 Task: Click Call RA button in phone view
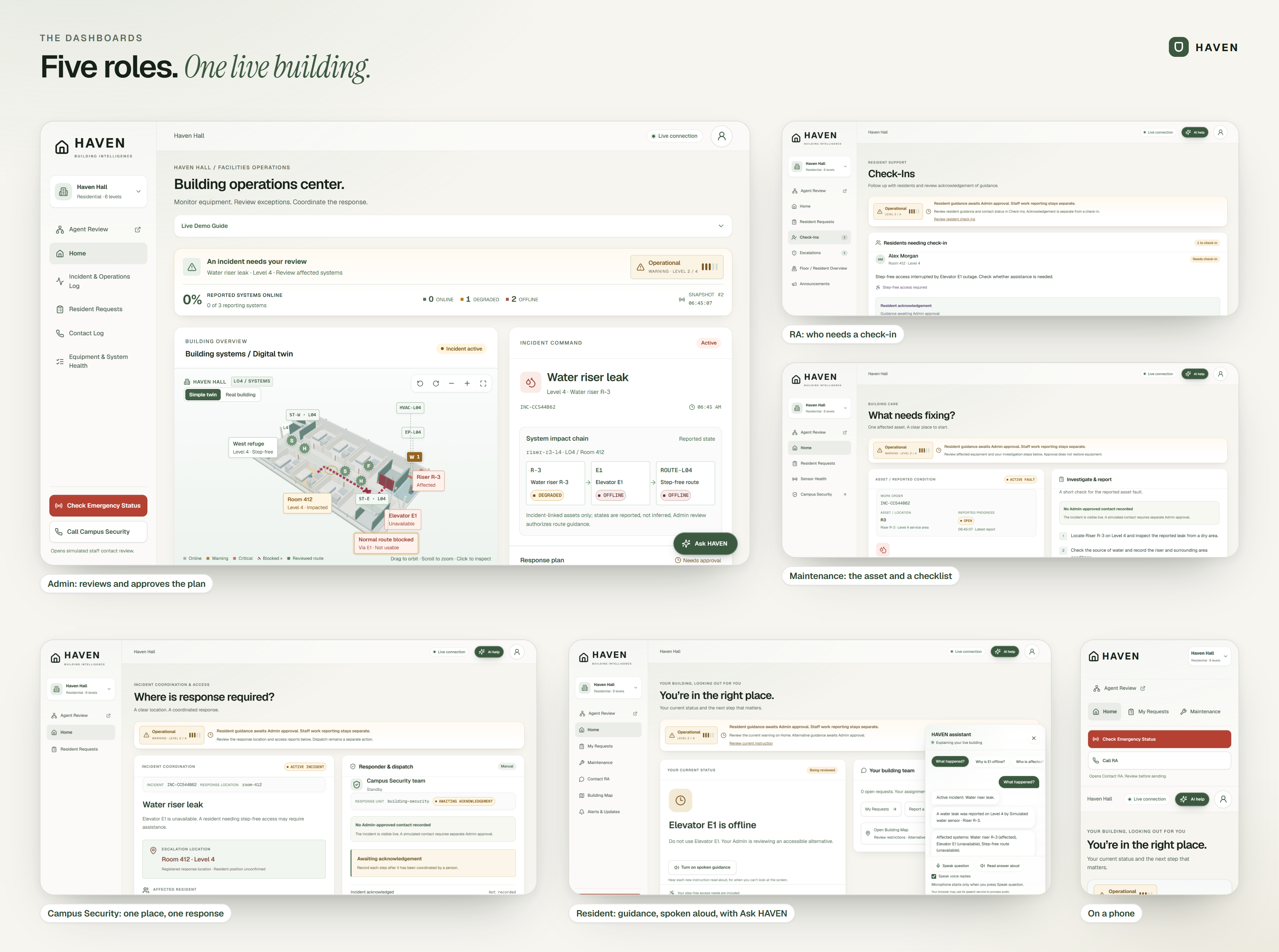click(x=1159, y=761)
